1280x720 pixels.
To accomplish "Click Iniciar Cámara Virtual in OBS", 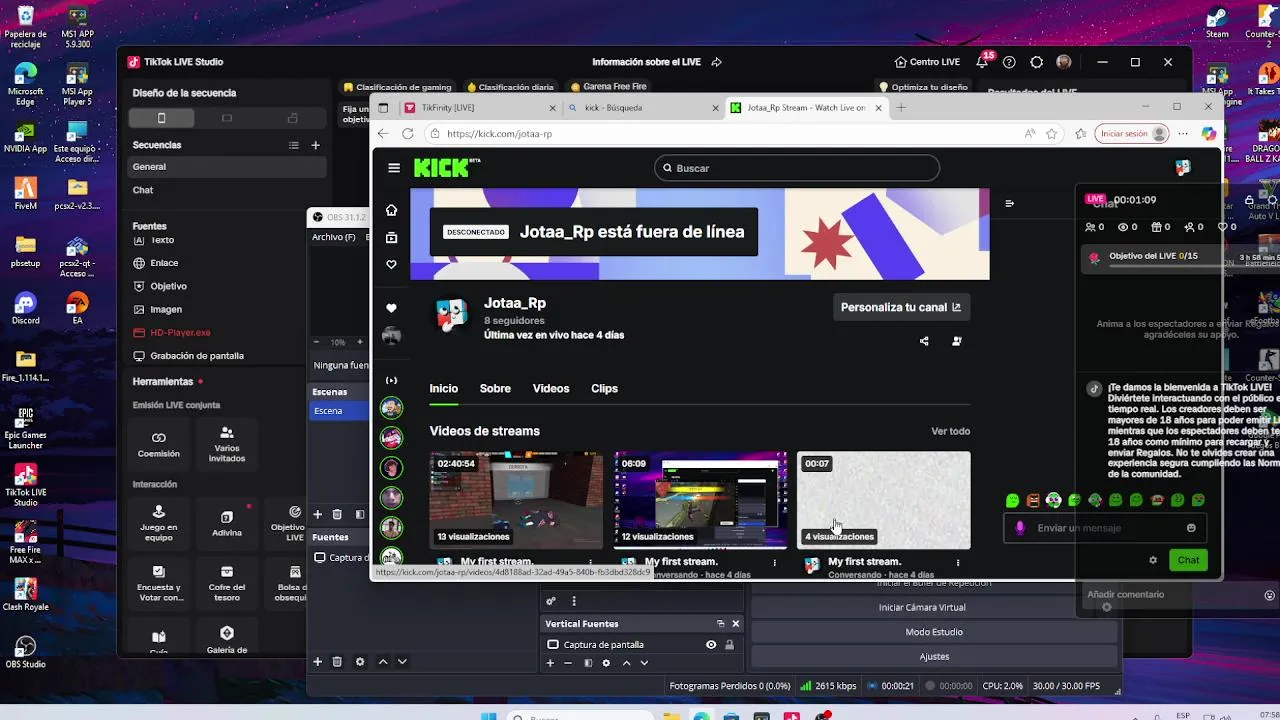I will pyautogui.click(x=934, y=607).
